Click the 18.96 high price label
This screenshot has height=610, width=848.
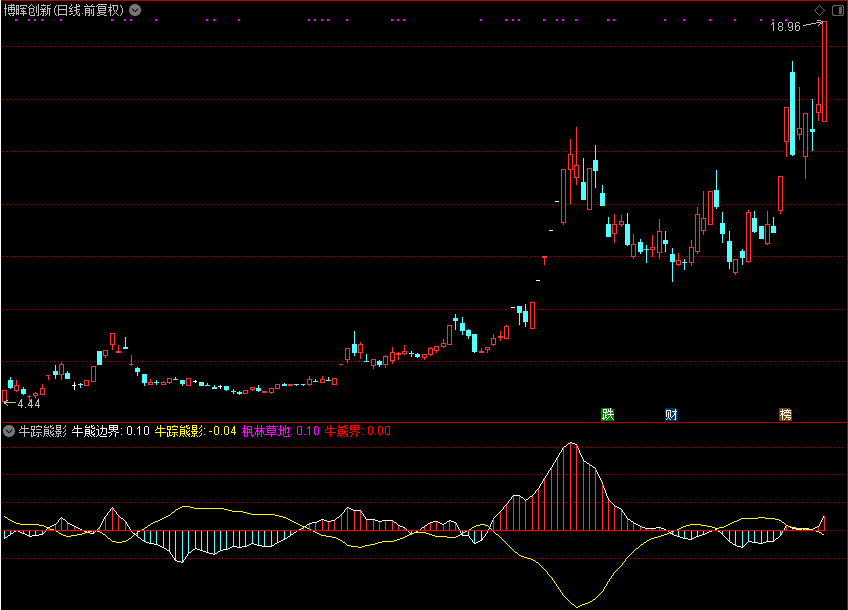785,26
